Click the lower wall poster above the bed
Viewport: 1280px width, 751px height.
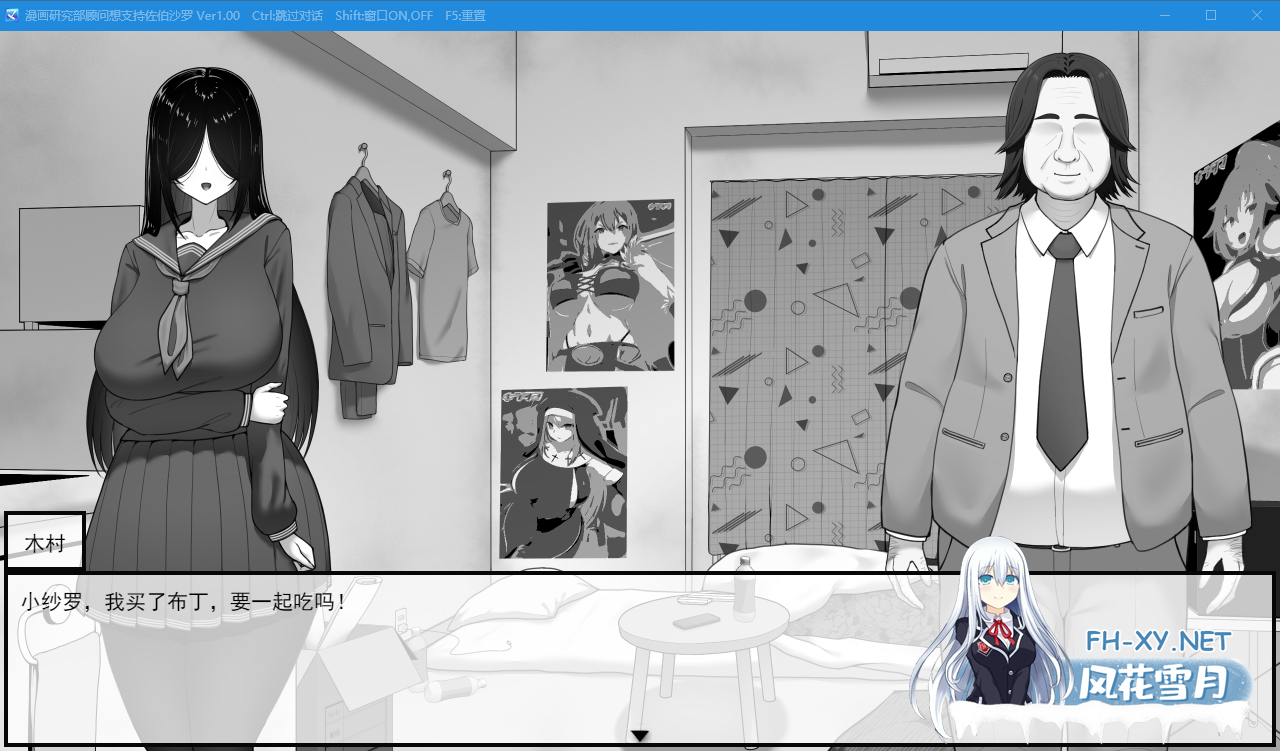pos(563,472)
